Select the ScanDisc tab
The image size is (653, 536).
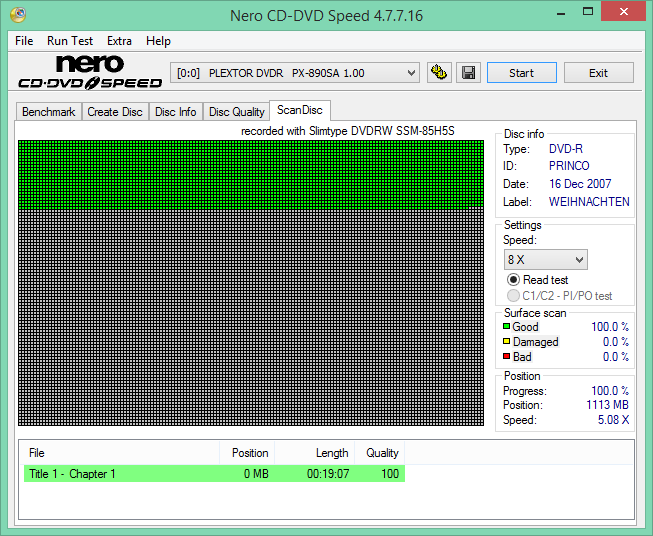click(x=300, y=110)
